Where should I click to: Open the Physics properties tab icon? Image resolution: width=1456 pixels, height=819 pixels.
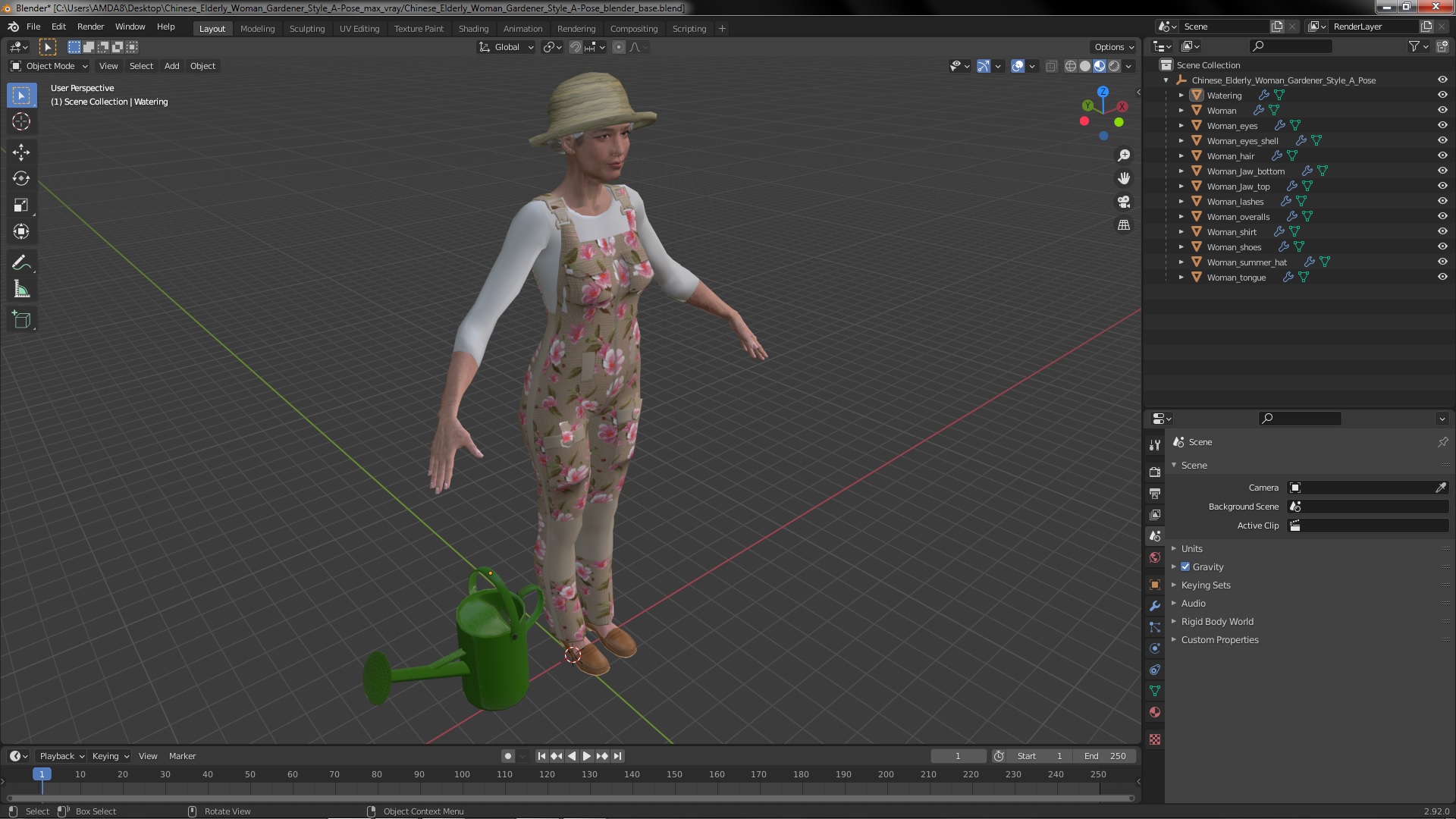point(1155,648)
